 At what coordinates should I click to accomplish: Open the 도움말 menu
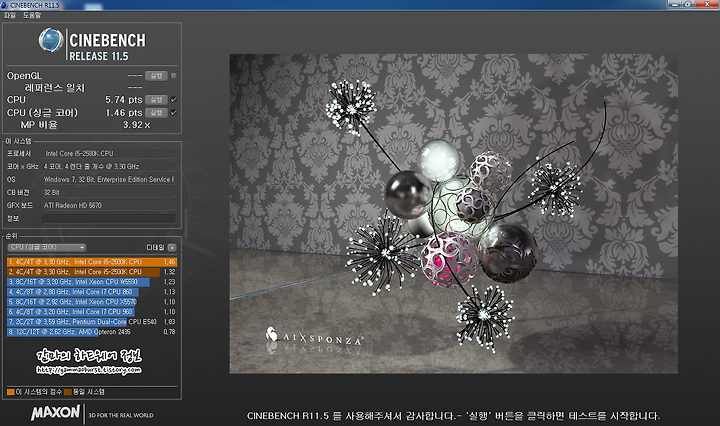(32, 15)
